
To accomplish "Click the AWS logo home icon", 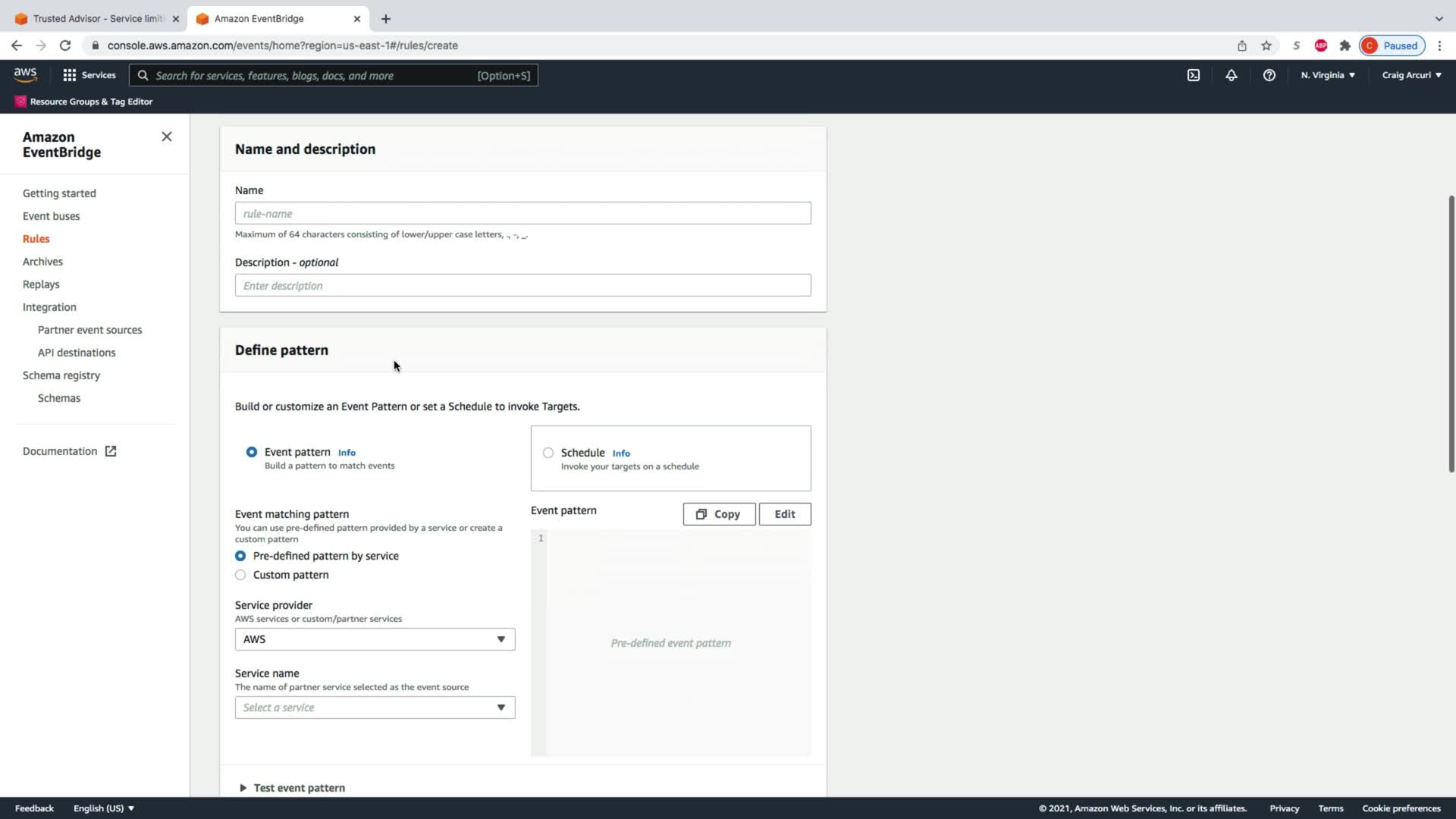I will click(25, 74).
